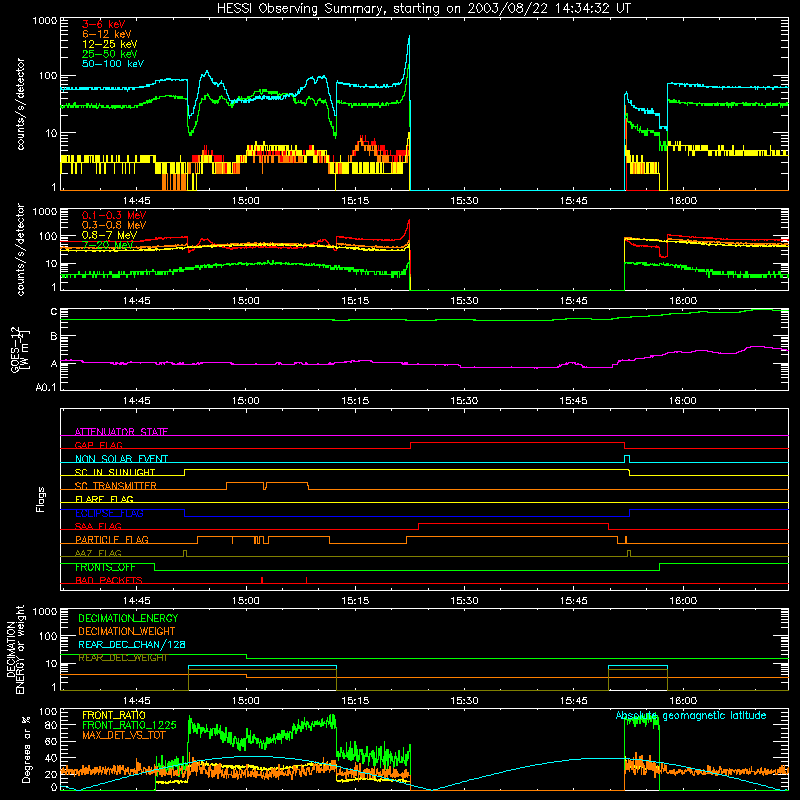Select the 'REAR_DEC_CHAN/128' legend label
This screenshot has height=800, width=800.
tap(132, 644)
